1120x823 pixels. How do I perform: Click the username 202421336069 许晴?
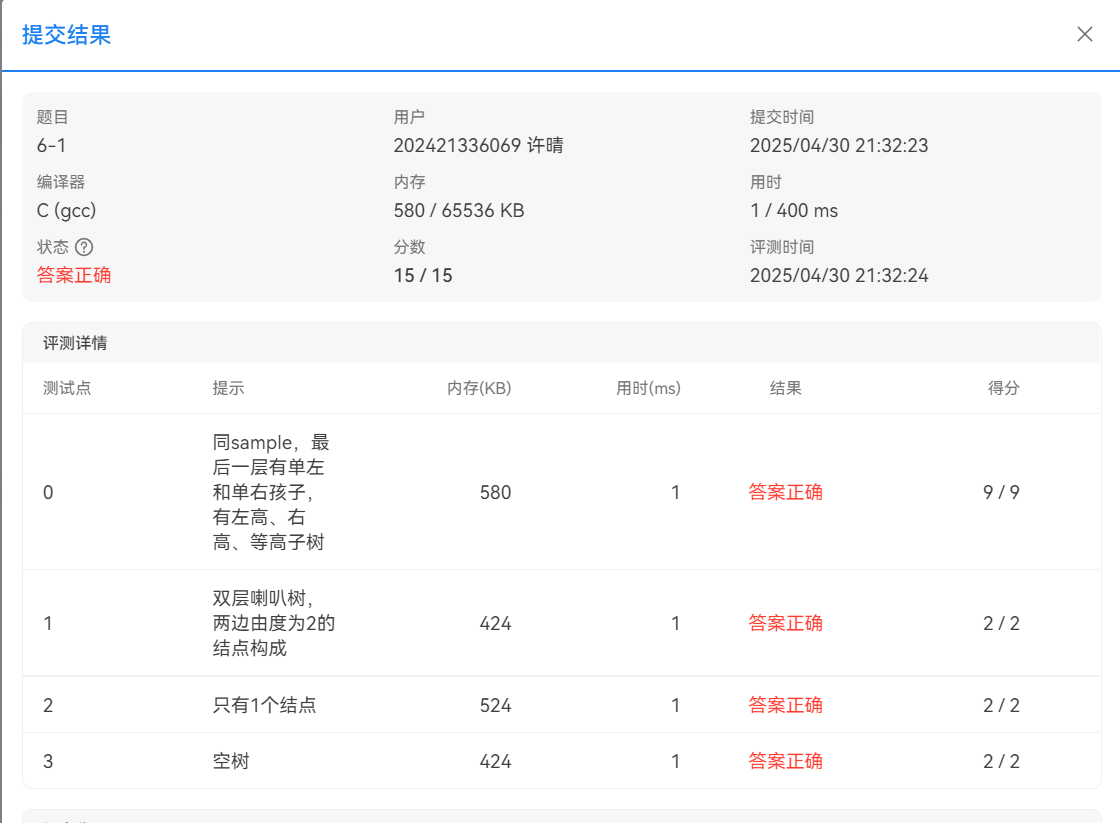[x=478, y=146]
